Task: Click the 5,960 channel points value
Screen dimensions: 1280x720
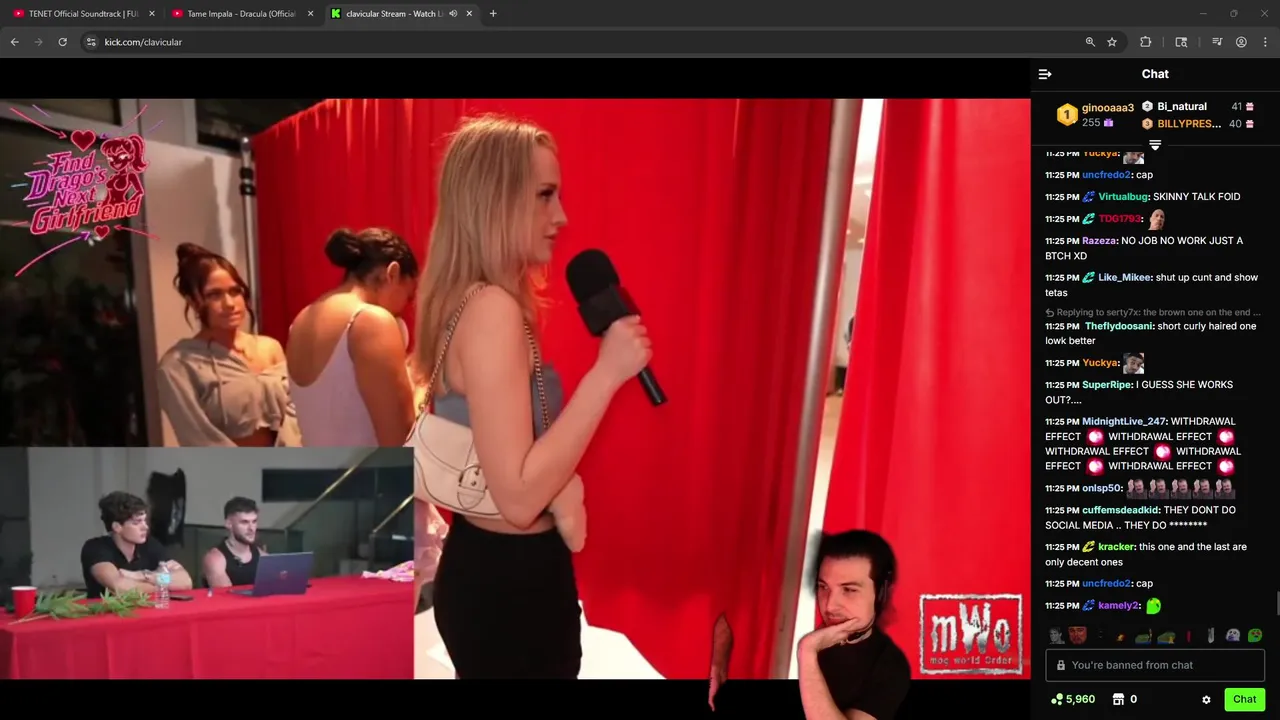Action: click(x=1080, y=700)
